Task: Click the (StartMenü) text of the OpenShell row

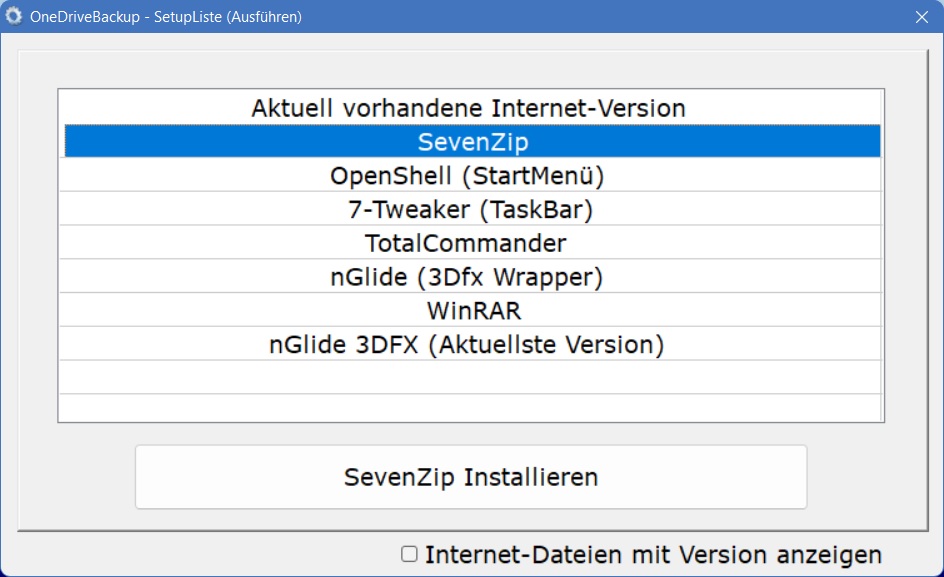Action: [x=532, y=176]
